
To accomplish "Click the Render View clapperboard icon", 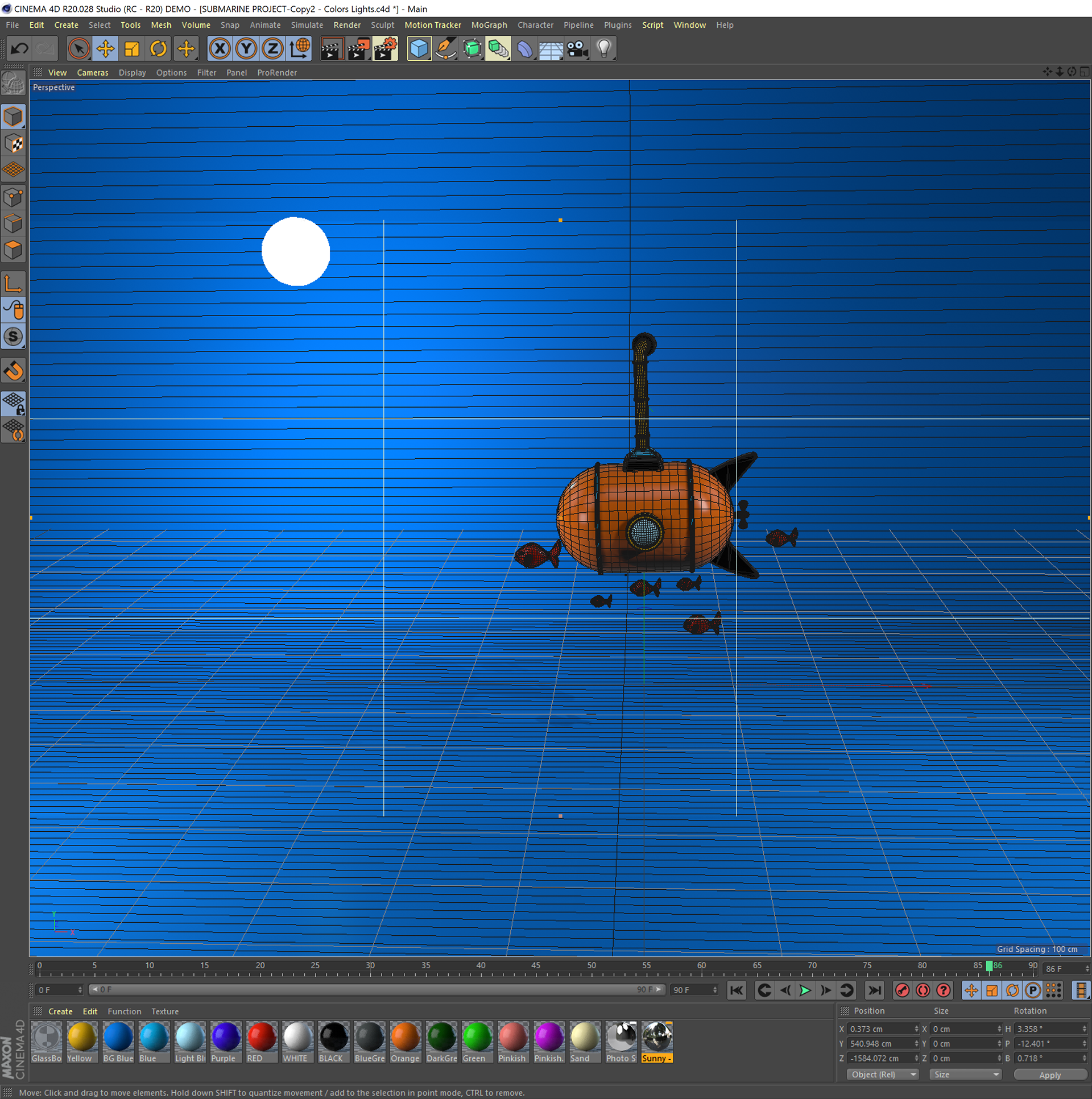I will coord(332,49).
